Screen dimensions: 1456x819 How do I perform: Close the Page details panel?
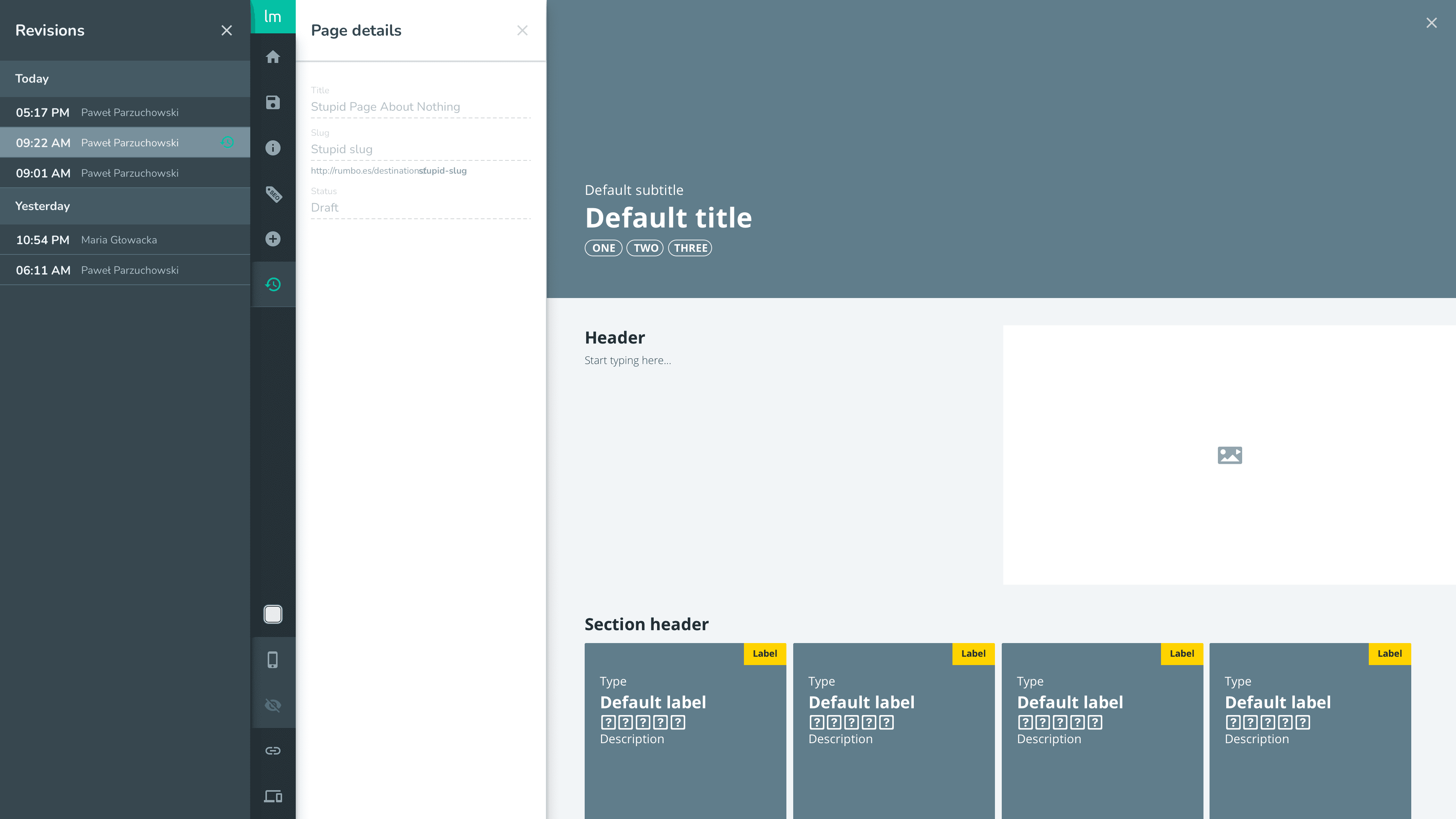522,30
